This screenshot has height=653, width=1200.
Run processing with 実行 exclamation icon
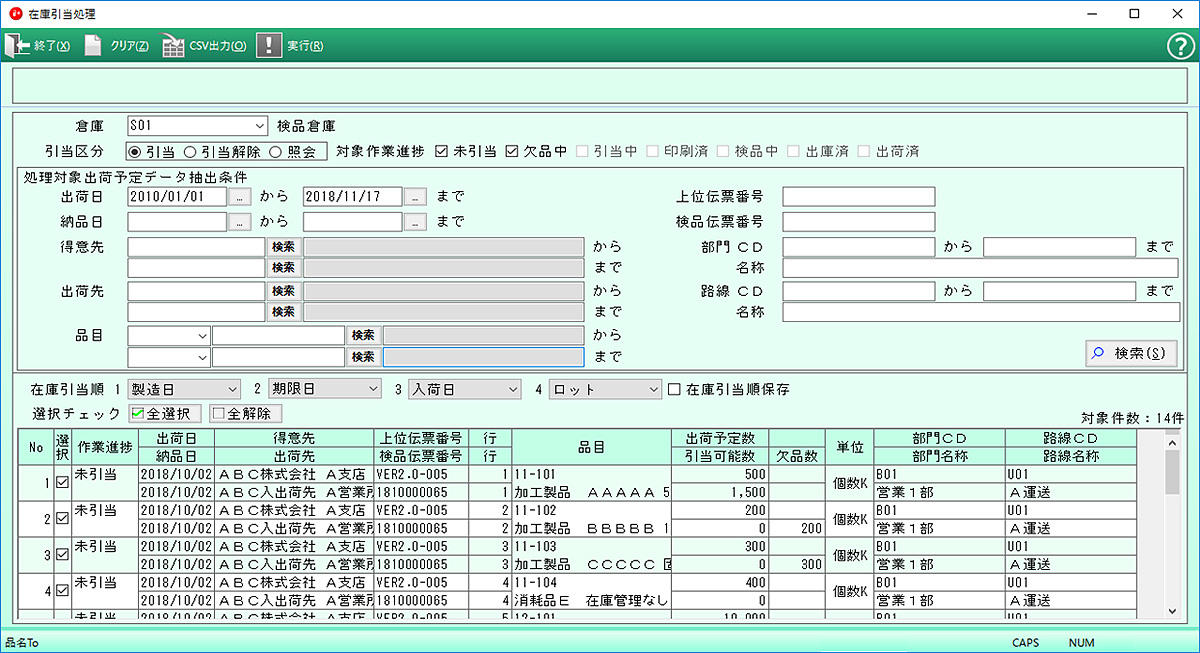tap(269, 46)
